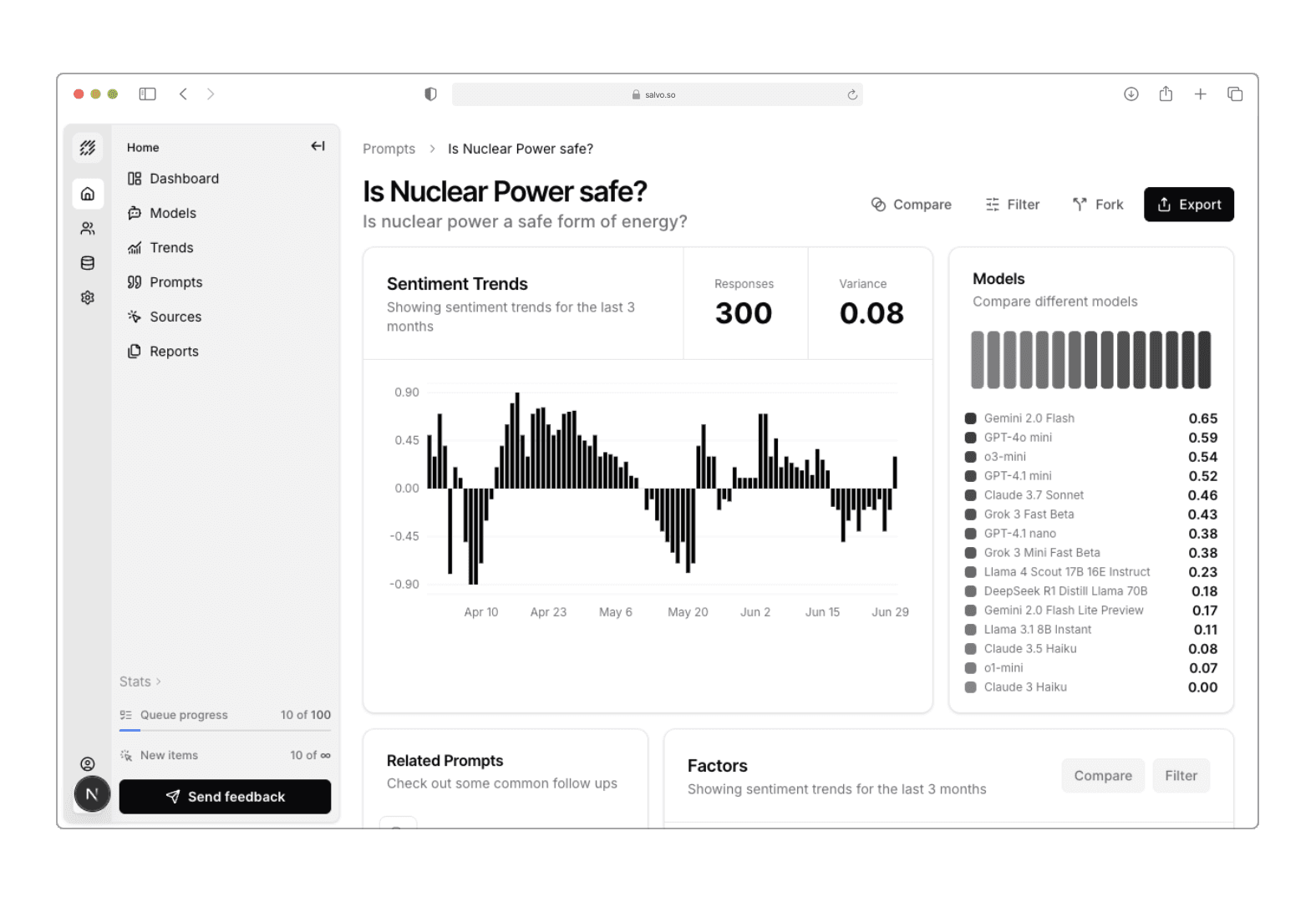Open the team members icon in the rail

(88, 229)
